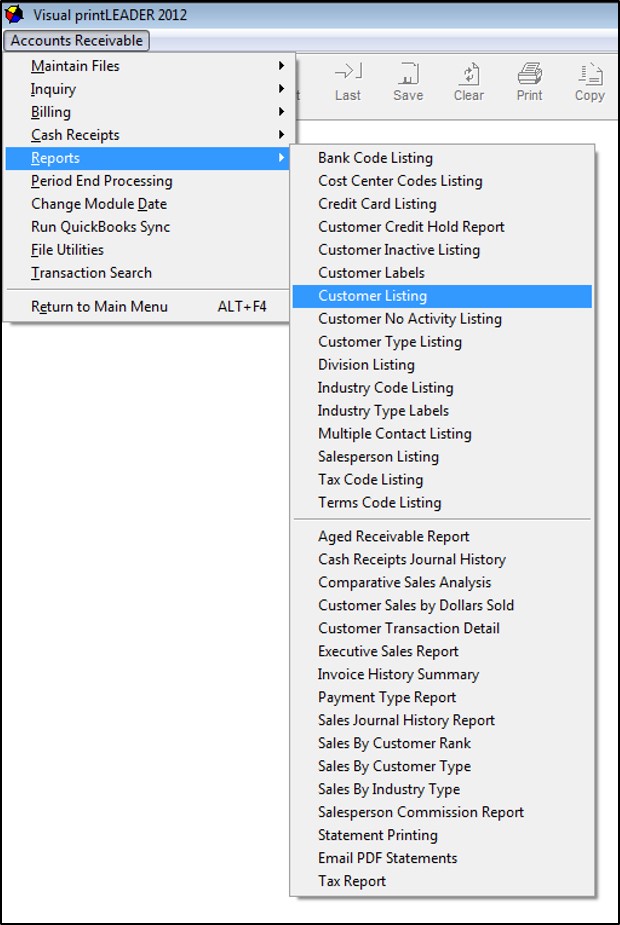
Task: Expand the Billing submenu
Action: point(147,112)
